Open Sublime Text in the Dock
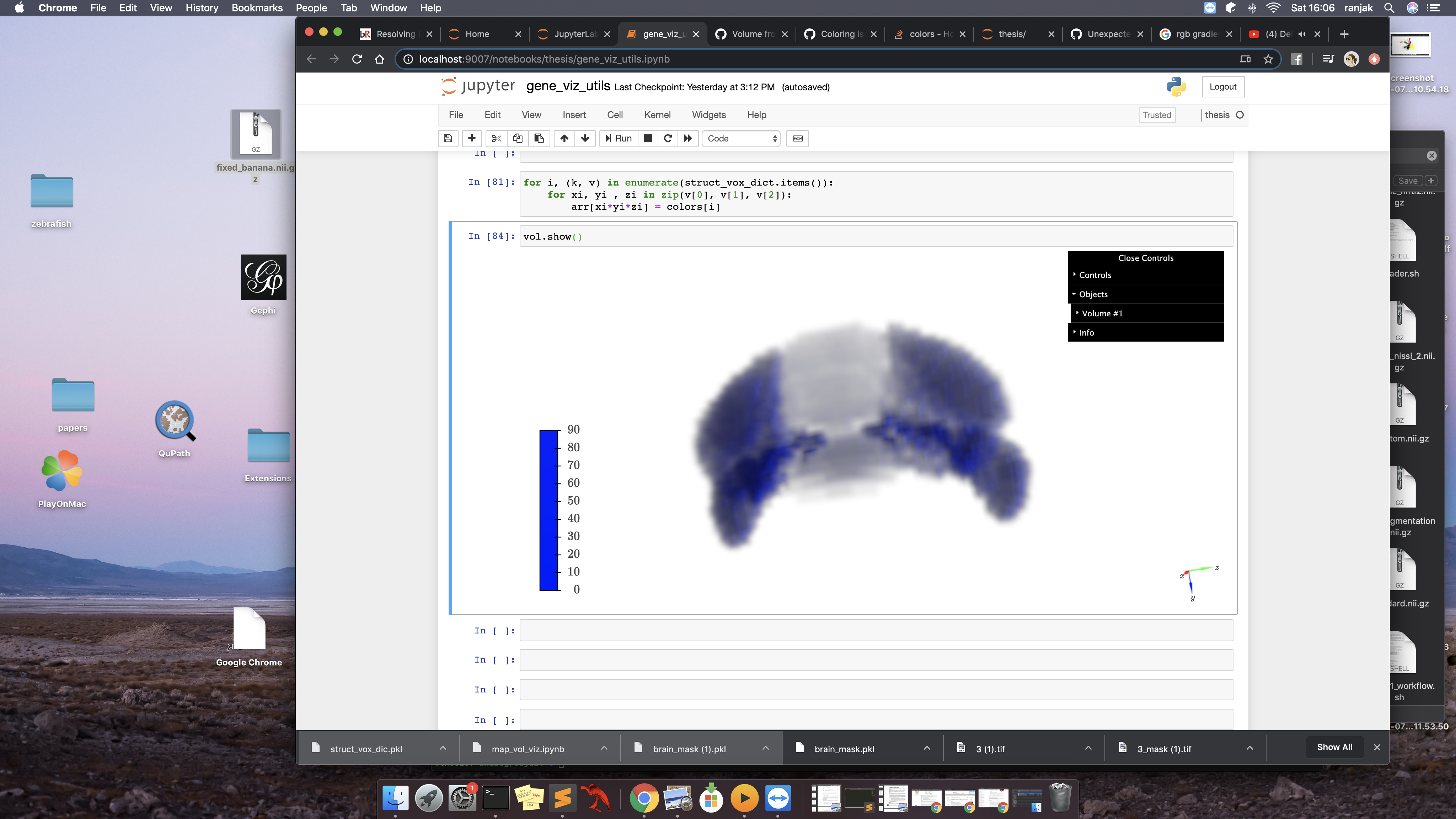 click(562, 798)
